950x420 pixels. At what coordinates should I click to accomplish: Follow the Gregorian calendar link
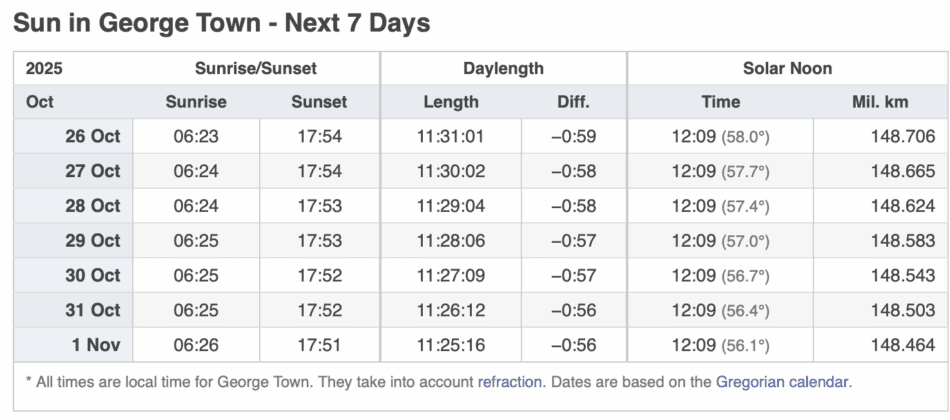coord(783,381)
